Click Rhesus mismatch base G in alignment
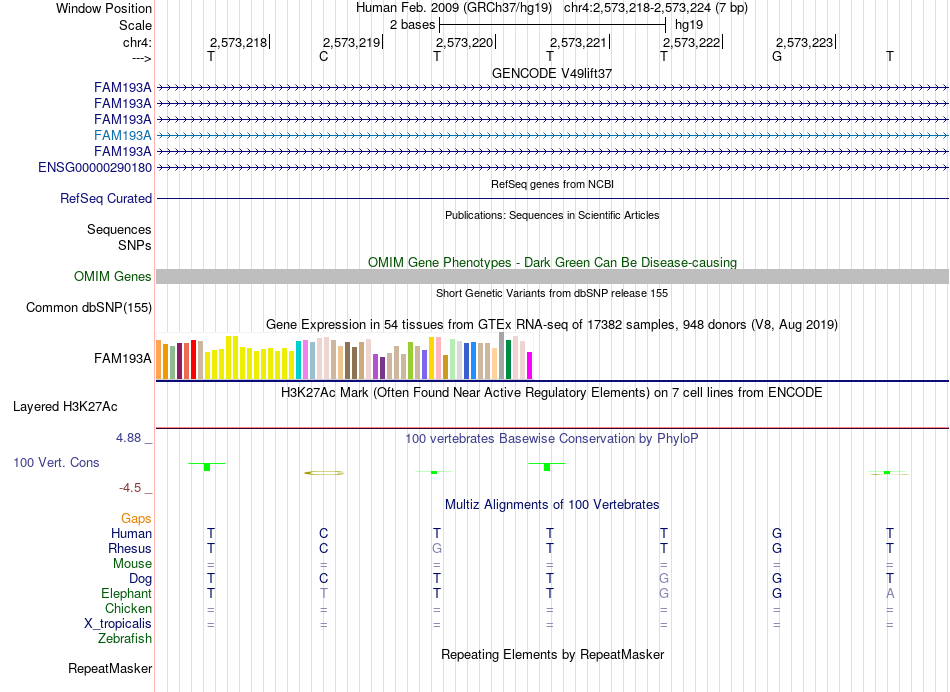 tap(437, 548)
